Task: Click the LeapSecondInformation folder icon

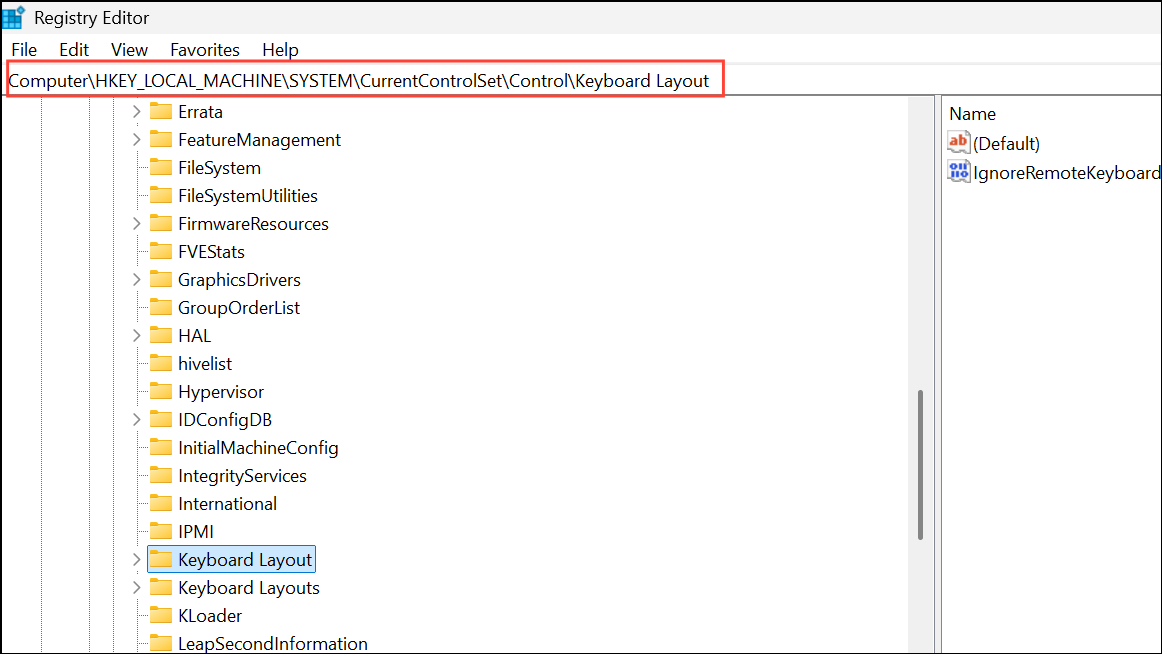Action: tap(160, 643)
